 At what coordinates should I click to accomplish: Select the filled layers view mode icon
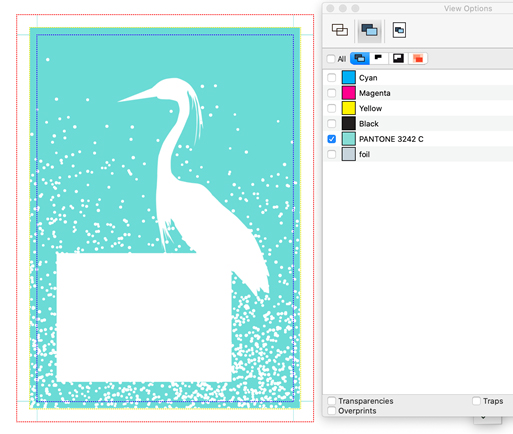pyautogui.click(x=369, y=30)
